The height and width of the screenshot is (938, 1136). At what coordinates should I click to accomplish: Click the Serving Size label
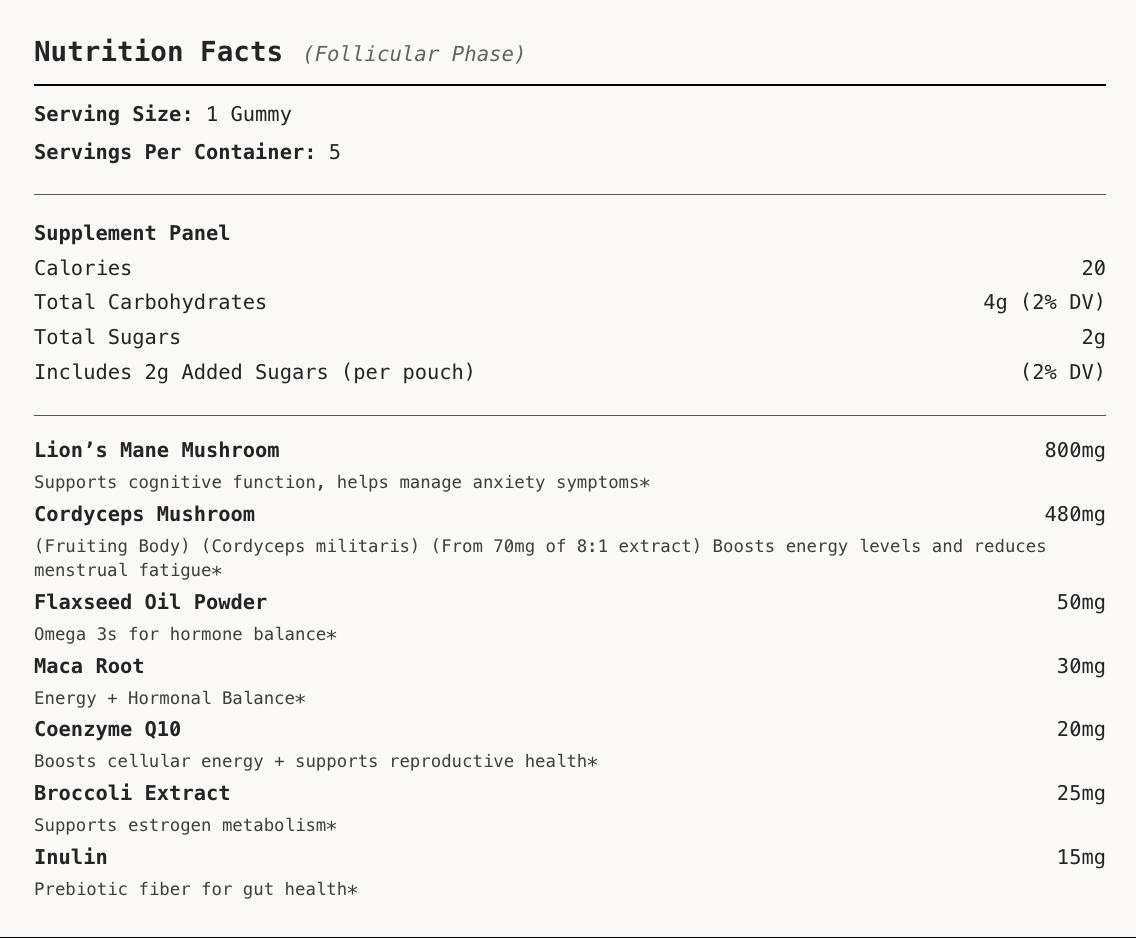(113, 114)
